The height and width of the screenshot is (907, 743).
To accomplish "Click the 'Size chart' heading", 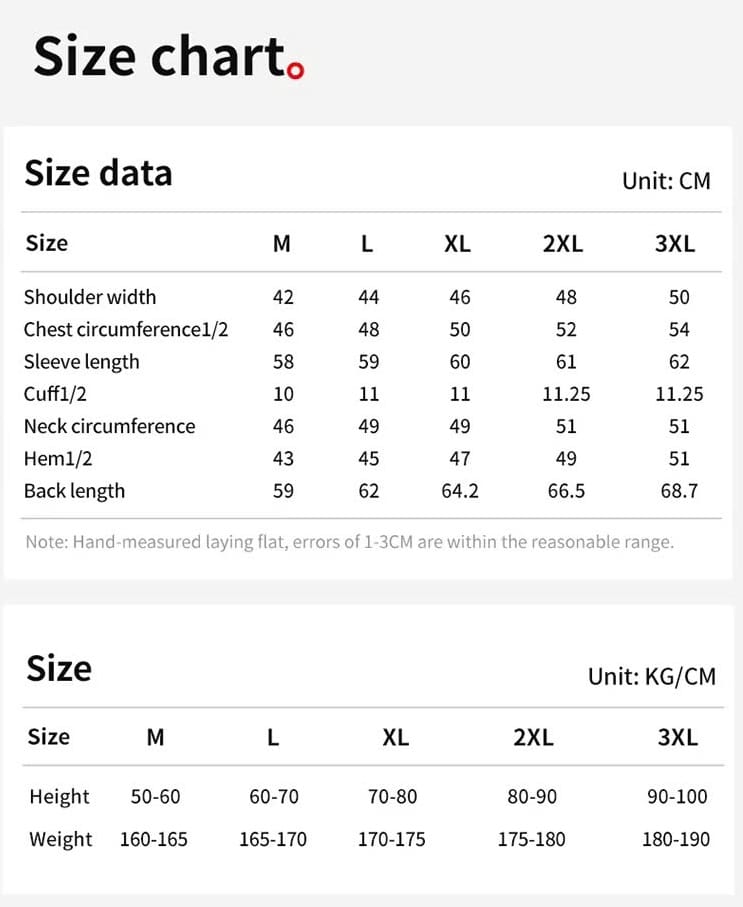I will pyautogui.click(x=160, y=56).
